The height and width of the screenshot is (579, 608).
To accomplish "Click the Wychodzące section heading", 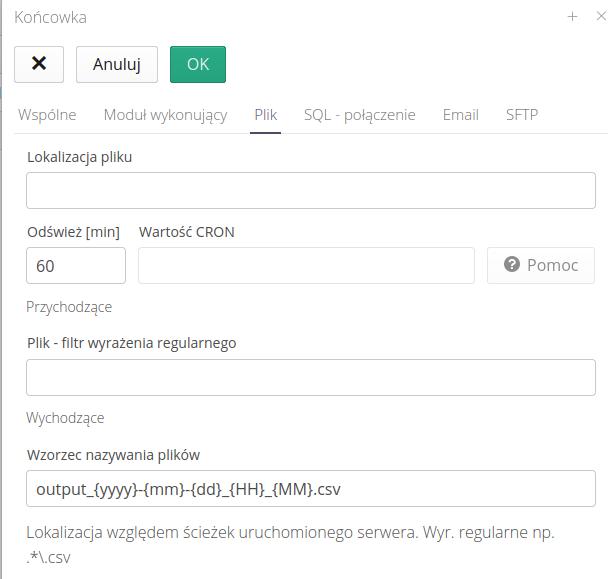I will (65, 418).
